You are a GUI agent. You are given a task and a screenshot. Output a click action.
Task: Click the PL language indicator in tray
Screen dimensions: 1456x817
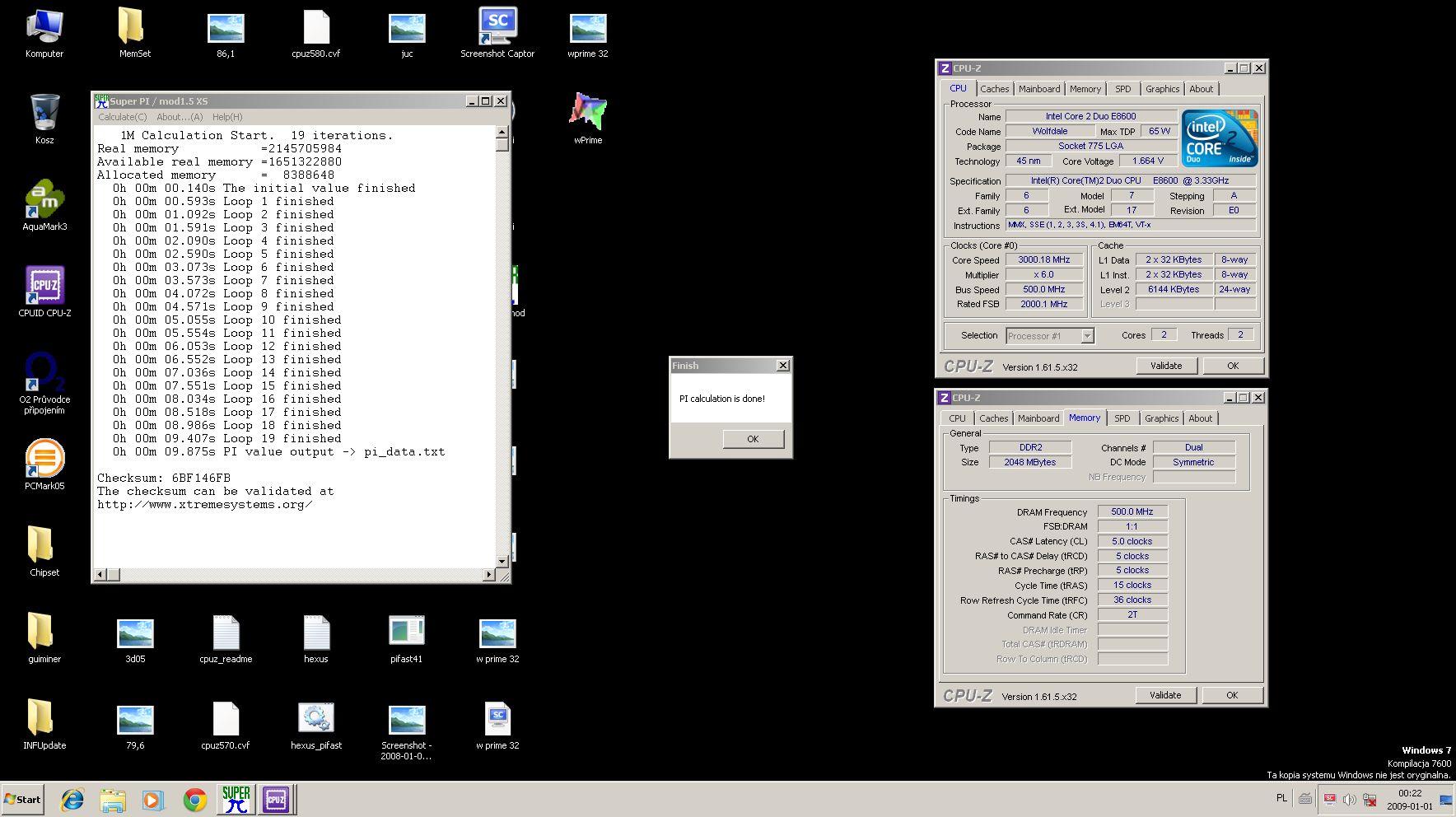click(1281, 798)
